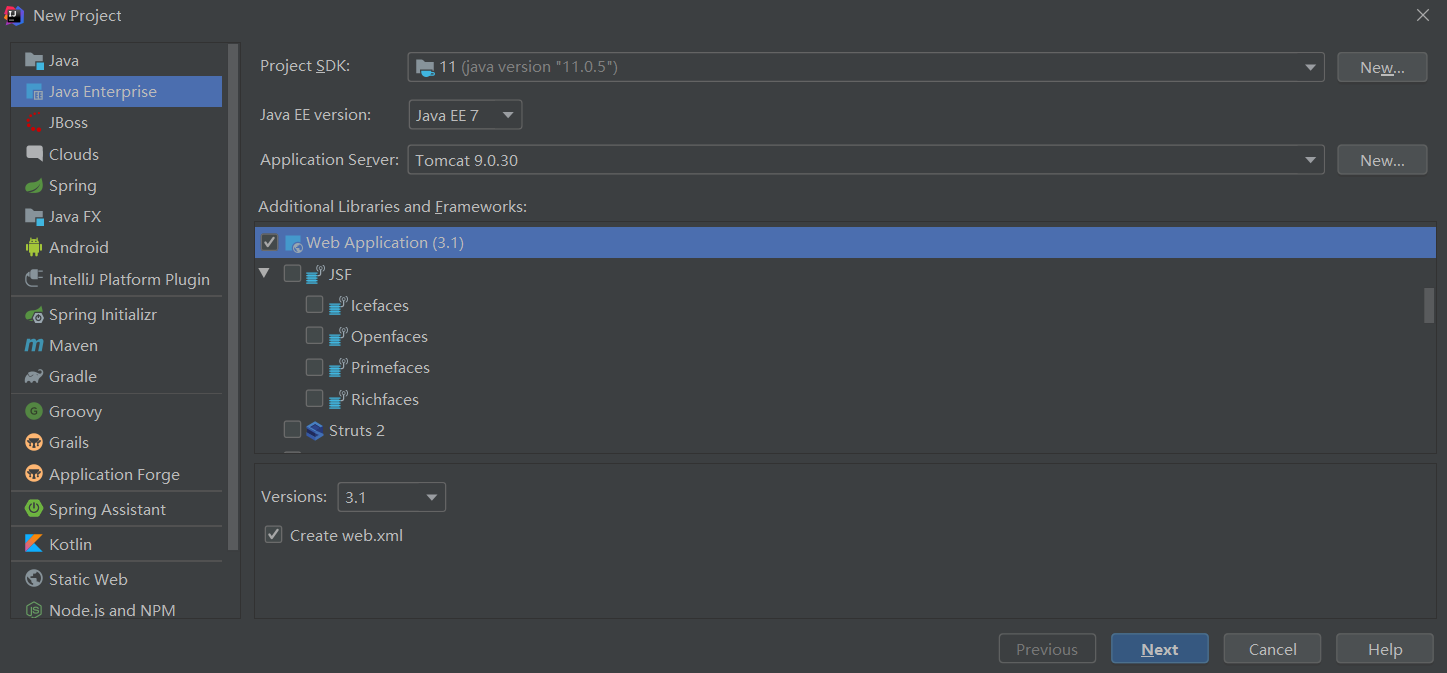Click the frameworks list scrollbar thumb
The height and width of the screenshot is (673, 1447).
(1430, 305)
